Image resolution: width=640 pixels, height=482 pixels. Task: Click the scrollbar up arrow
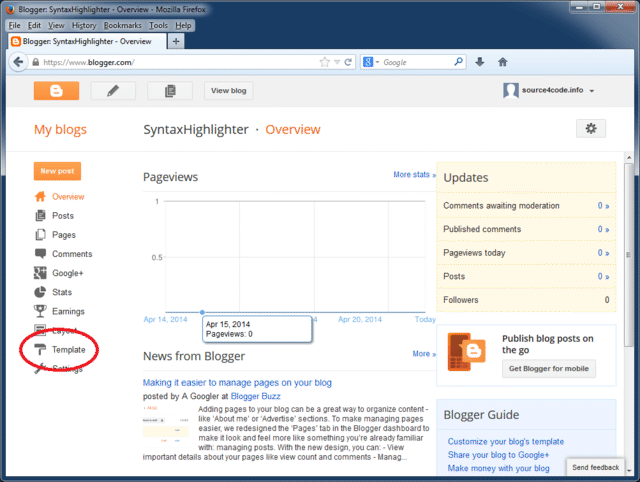[x=629, y=158]
